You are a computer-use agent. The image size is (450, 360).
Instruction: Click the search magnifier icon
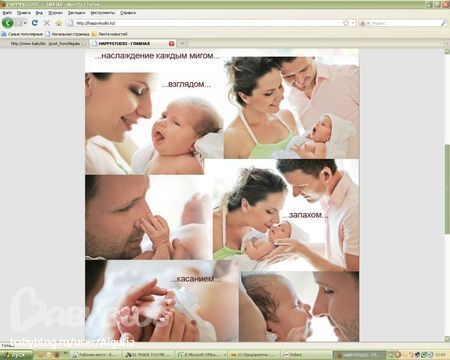tap(444, 23)
